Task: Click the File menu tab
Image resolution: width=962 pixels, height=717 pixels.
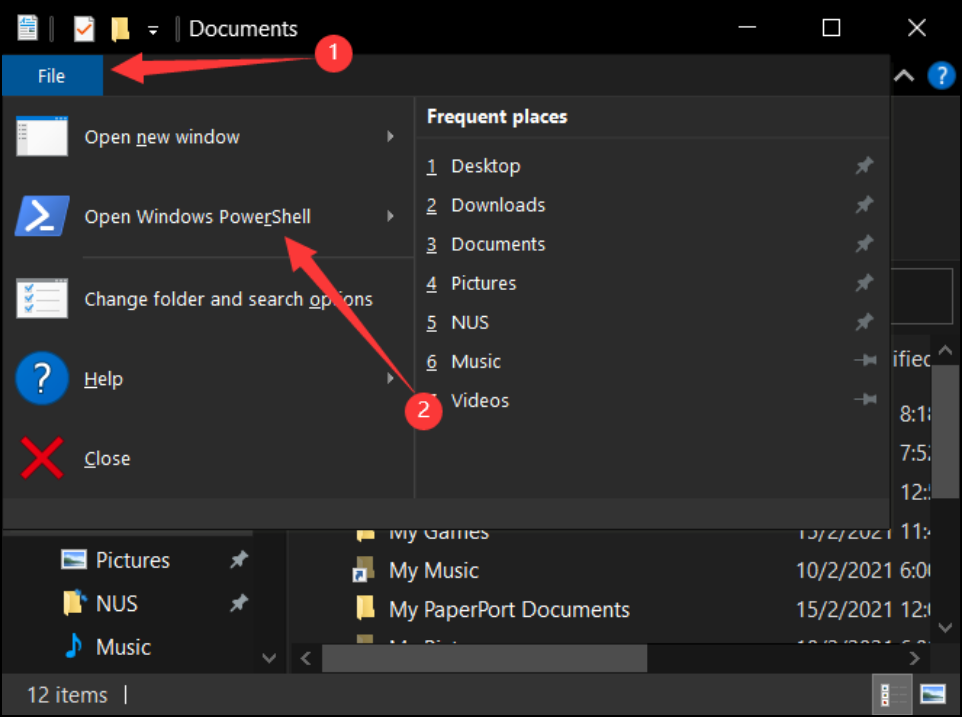Action: [52, 76]
